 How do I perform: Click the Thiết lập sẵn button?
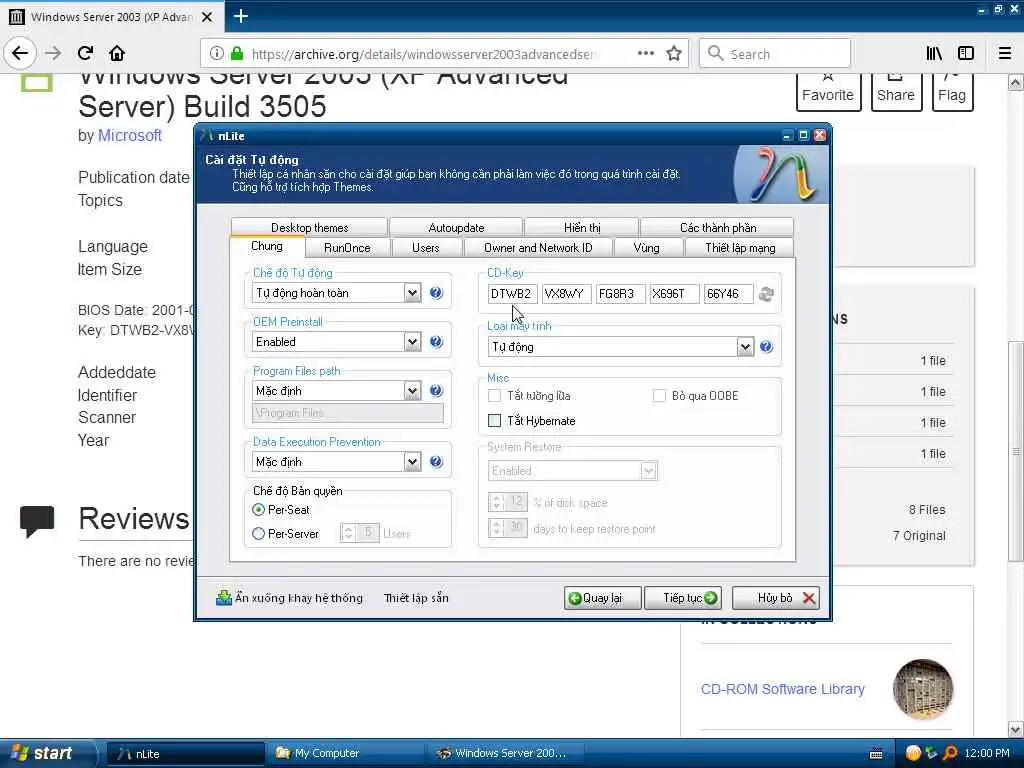(x=417, y=598)
